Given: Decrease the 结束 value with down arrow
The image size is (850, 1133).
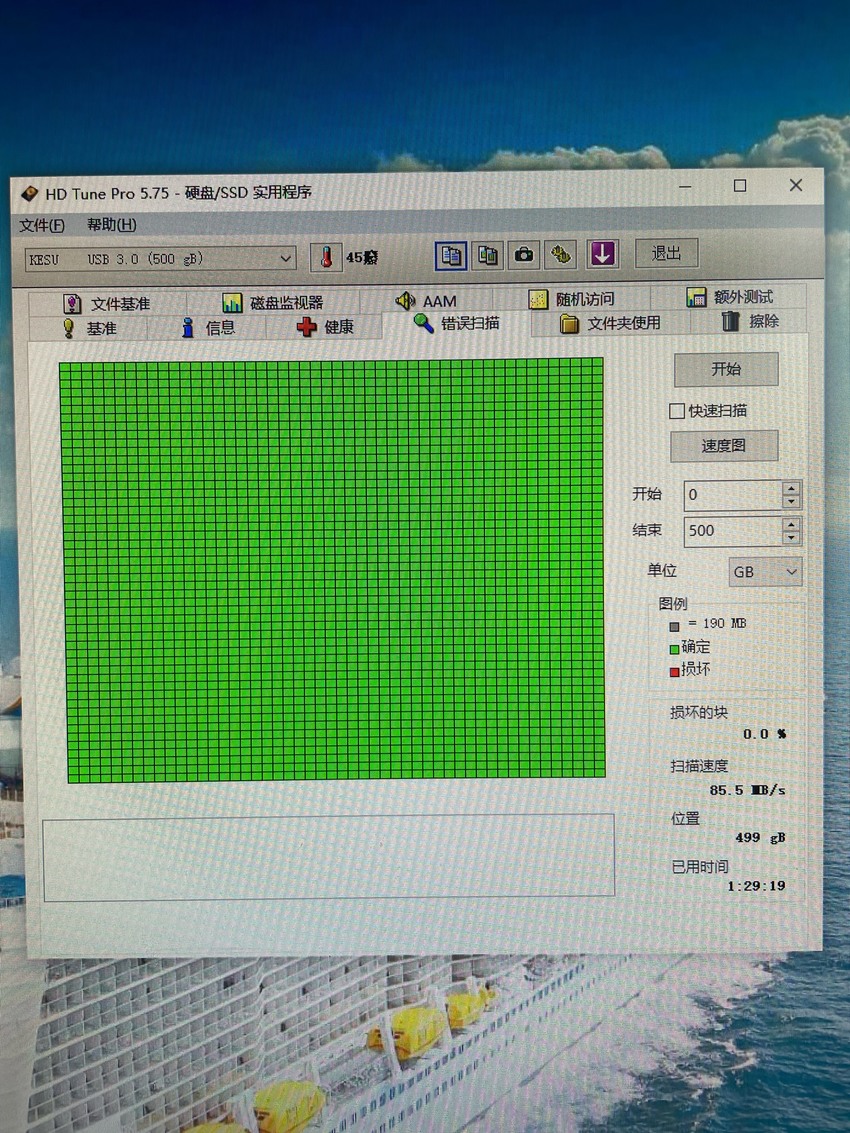Looking at the screenshot, I should coord(791,538).
